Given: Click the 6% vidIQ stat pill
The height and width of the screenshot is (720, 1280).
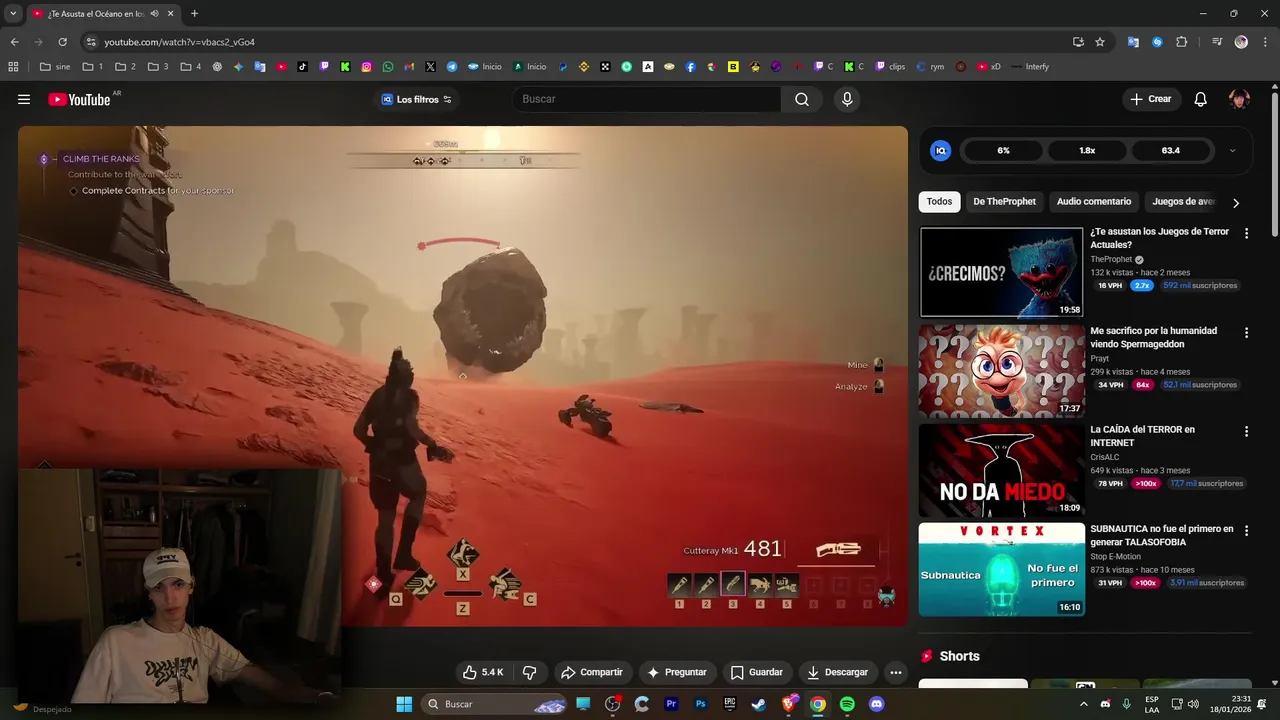Looking at the screenshot, I should click(x=1003, y=151).
